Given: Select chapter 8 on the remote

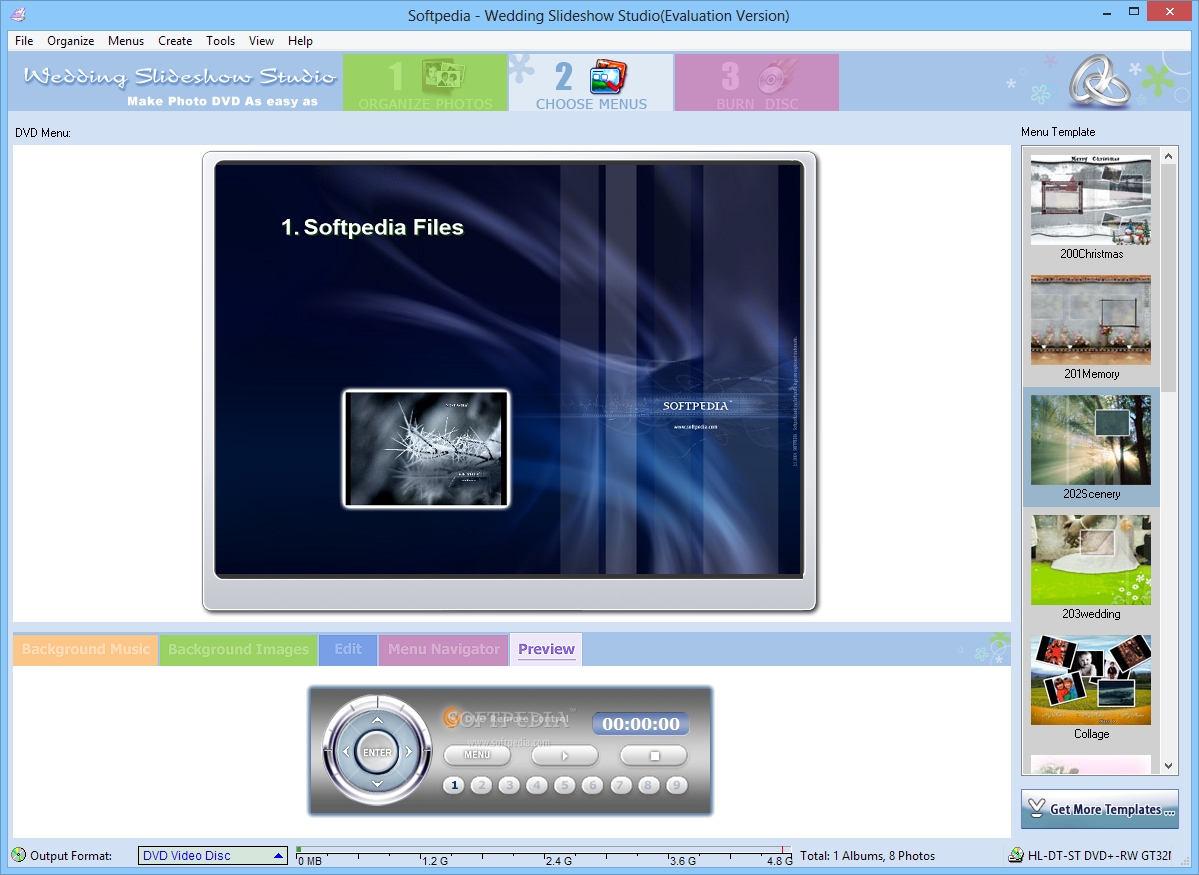Looking at the screenshot, I should tap(648, 786).
